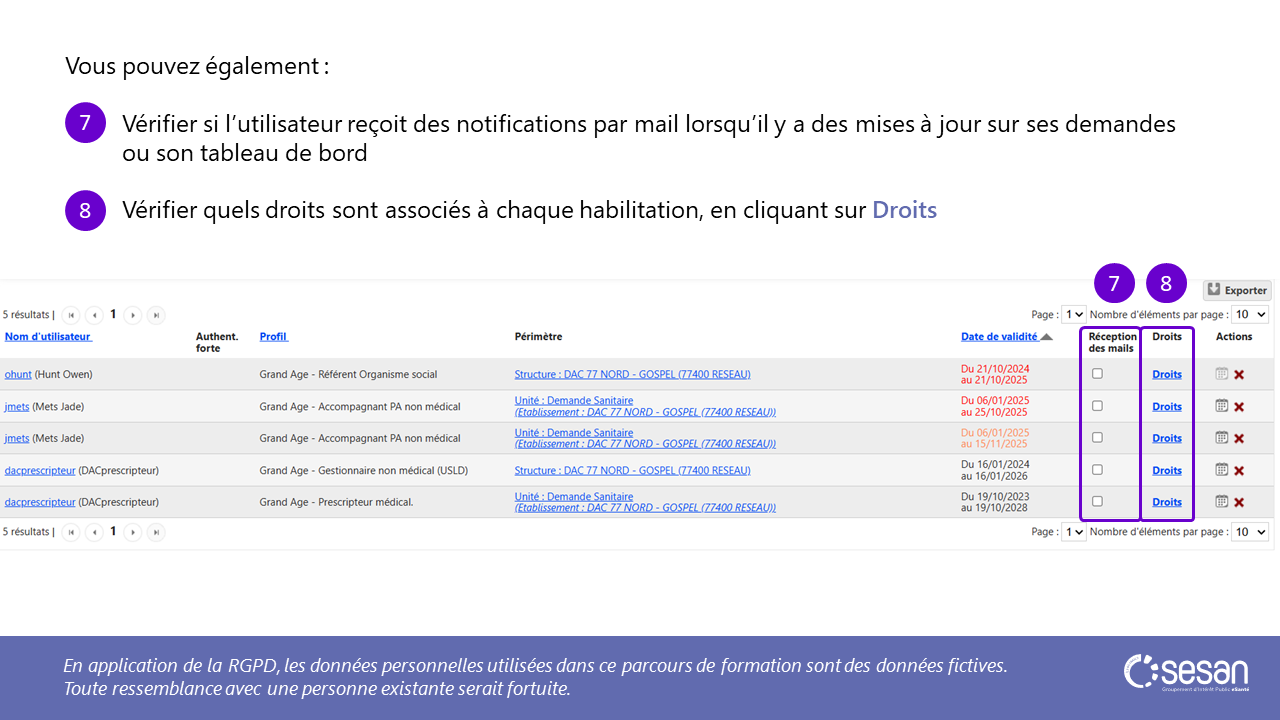
Task: Go to first page in bottom pager
Action: click(x=70, y=532)
